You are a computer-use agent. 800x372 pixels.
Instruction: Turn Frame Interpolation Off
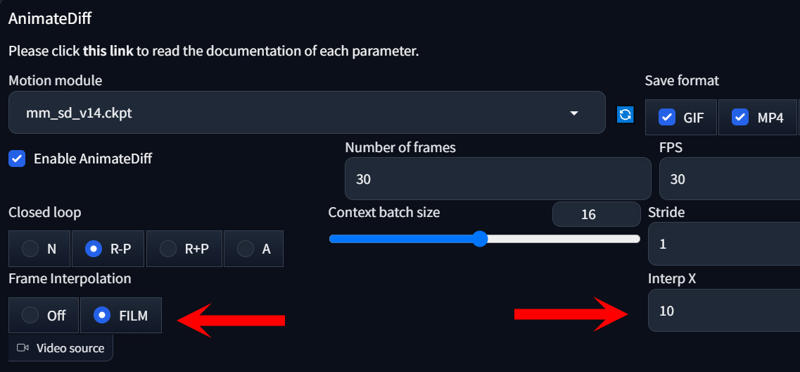pyautogui.click(x=43, y=315)
